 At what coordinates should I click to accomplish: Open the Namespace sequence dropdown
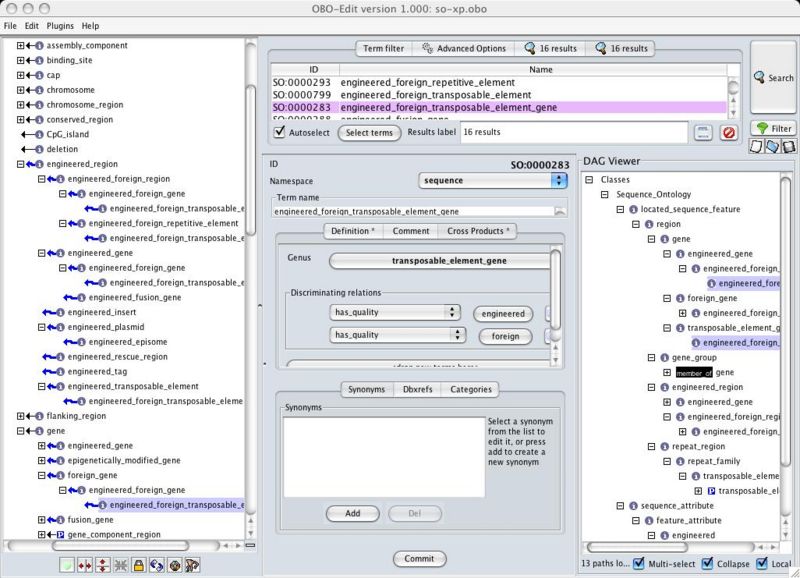tap(492, 181)
